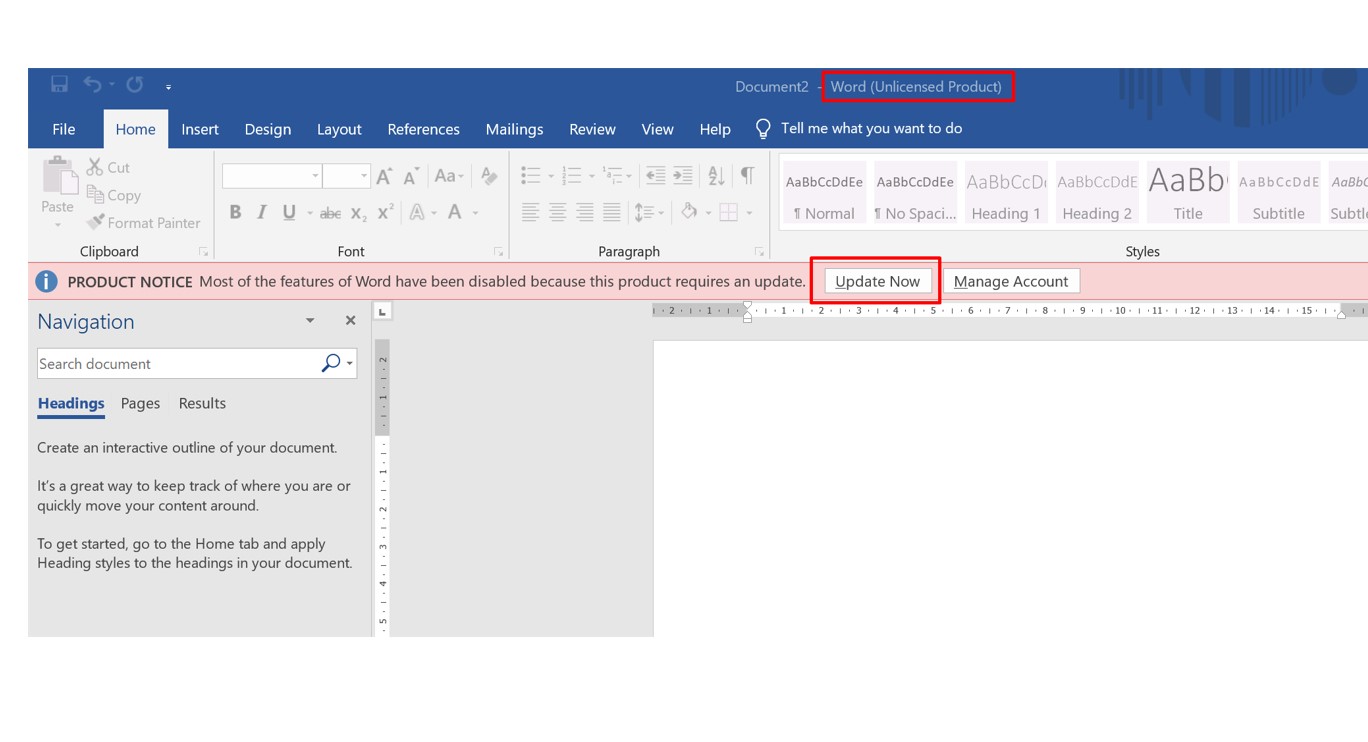Click the Save icon in the quick access toolbar
Screen dimensions: 1368x742
[x=59, y=85]
